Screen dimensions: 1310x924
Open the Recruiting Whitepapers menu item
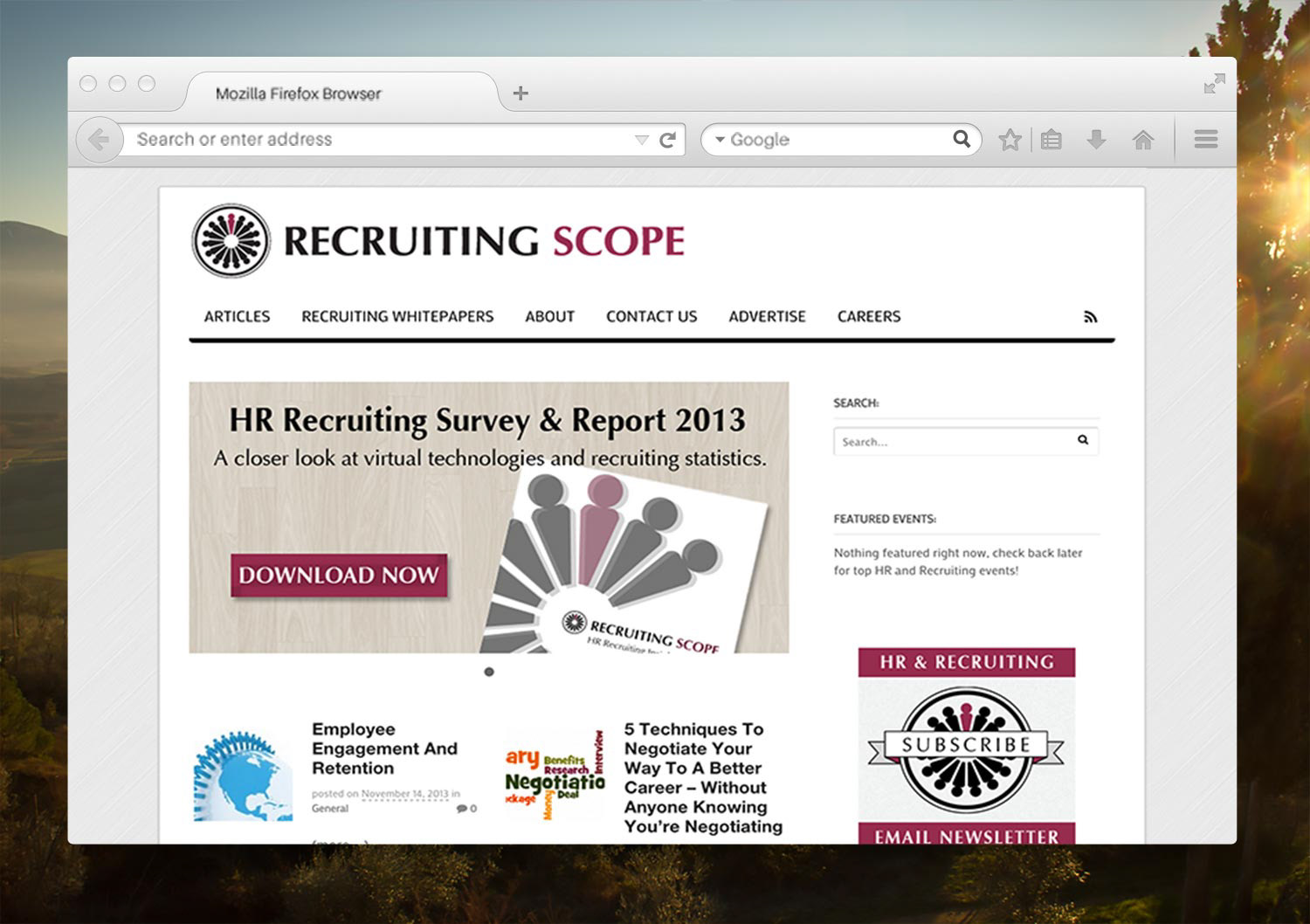coord(397,316)
